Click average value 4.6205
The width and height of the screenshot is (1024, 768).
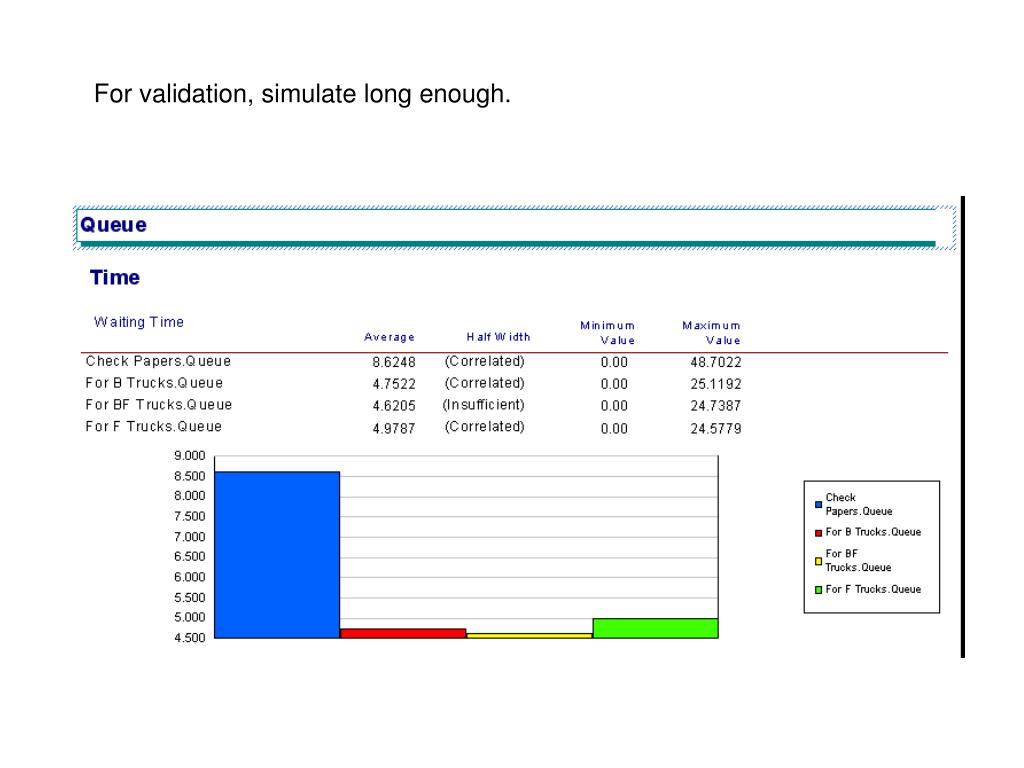(x=394, y=406)
